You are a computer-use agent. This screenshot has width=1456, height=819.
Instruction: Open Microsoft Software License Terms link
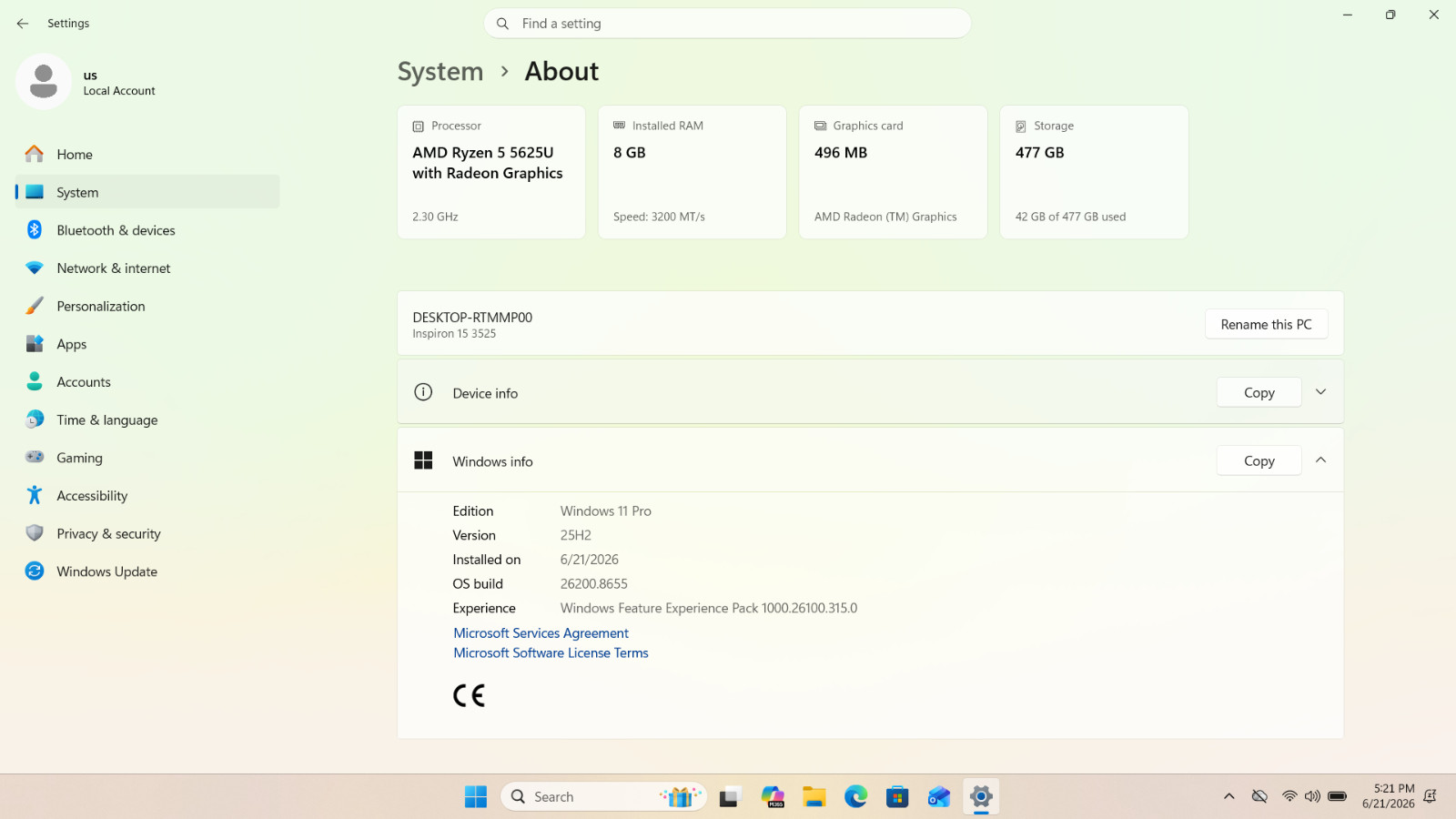click(551, 653)
